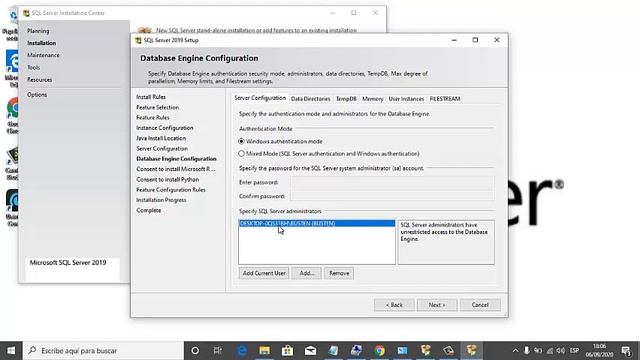Click Java Install Location step
The height and width of the screenshot is (360, 640).
(x=161, y=138)
